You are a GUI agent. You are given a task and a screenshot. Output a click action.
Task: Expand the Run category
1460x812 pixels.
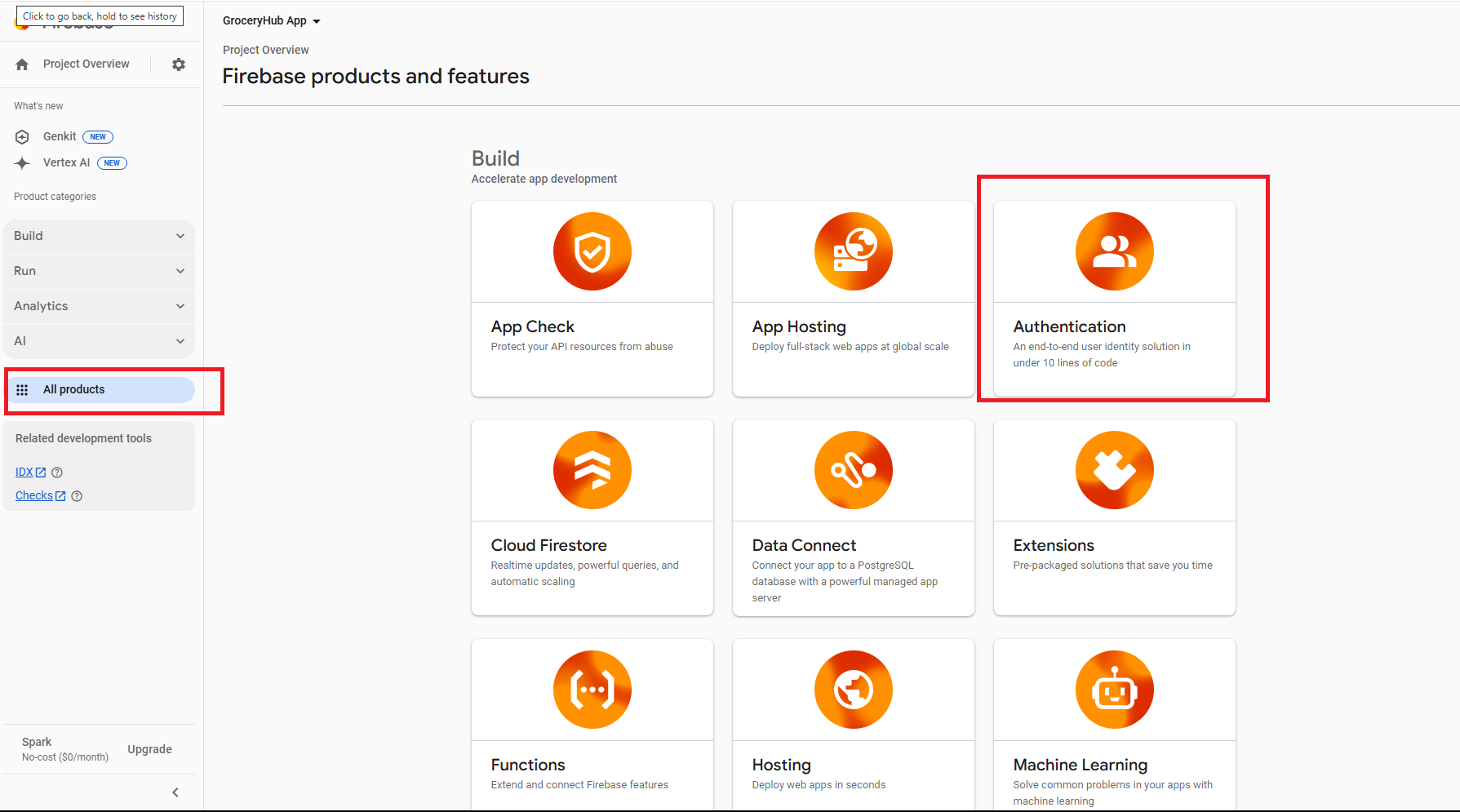tap(99, 271)
